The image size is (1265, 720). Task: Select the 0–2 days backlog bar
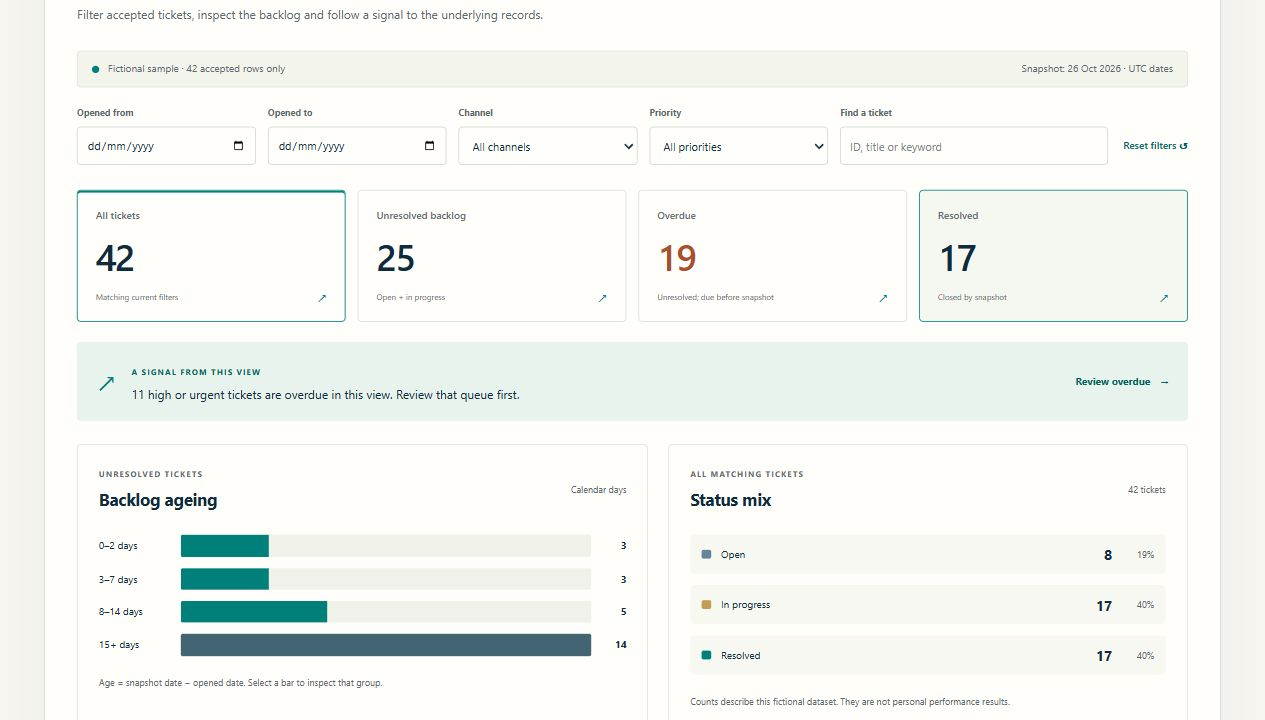[x=386, y=546]
